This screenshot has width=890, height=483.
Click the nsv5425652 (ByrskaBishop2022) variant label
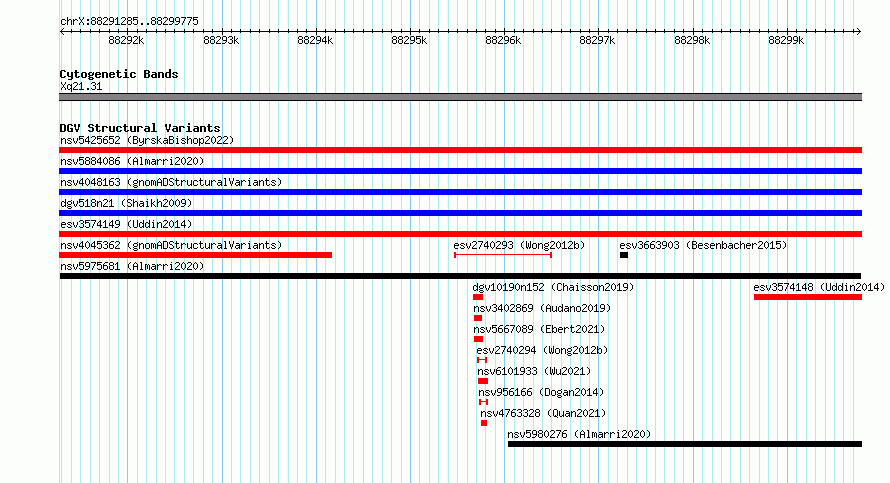[147, 140]
